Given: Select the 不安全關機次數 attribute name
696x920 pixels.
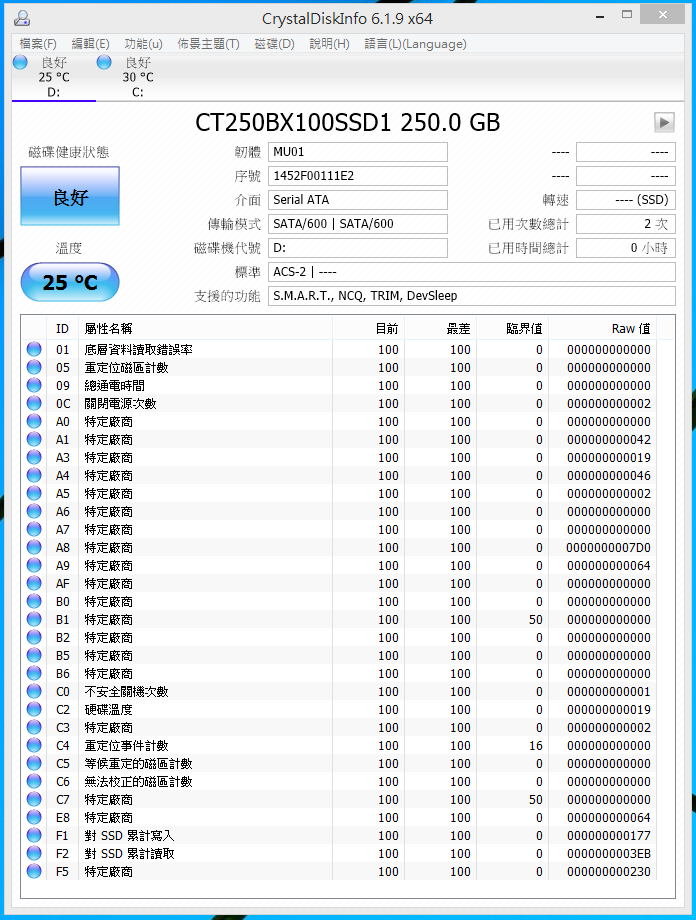Looking at the screenshot, I should (x=126, y=692).
